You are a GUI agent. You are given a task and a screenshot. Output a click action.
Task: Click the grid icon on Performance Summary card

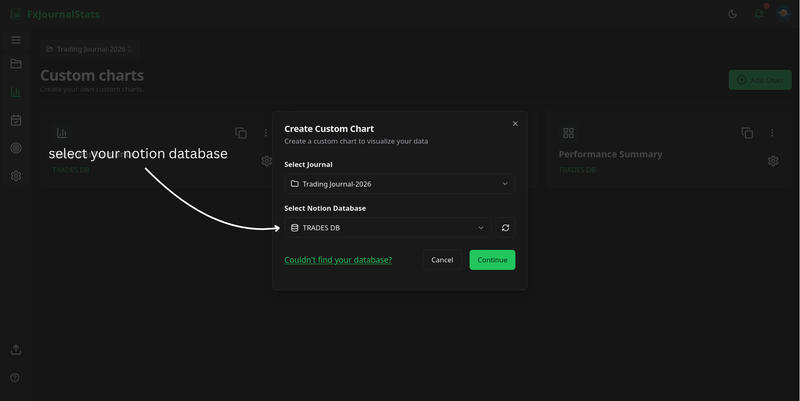(568, 133)
